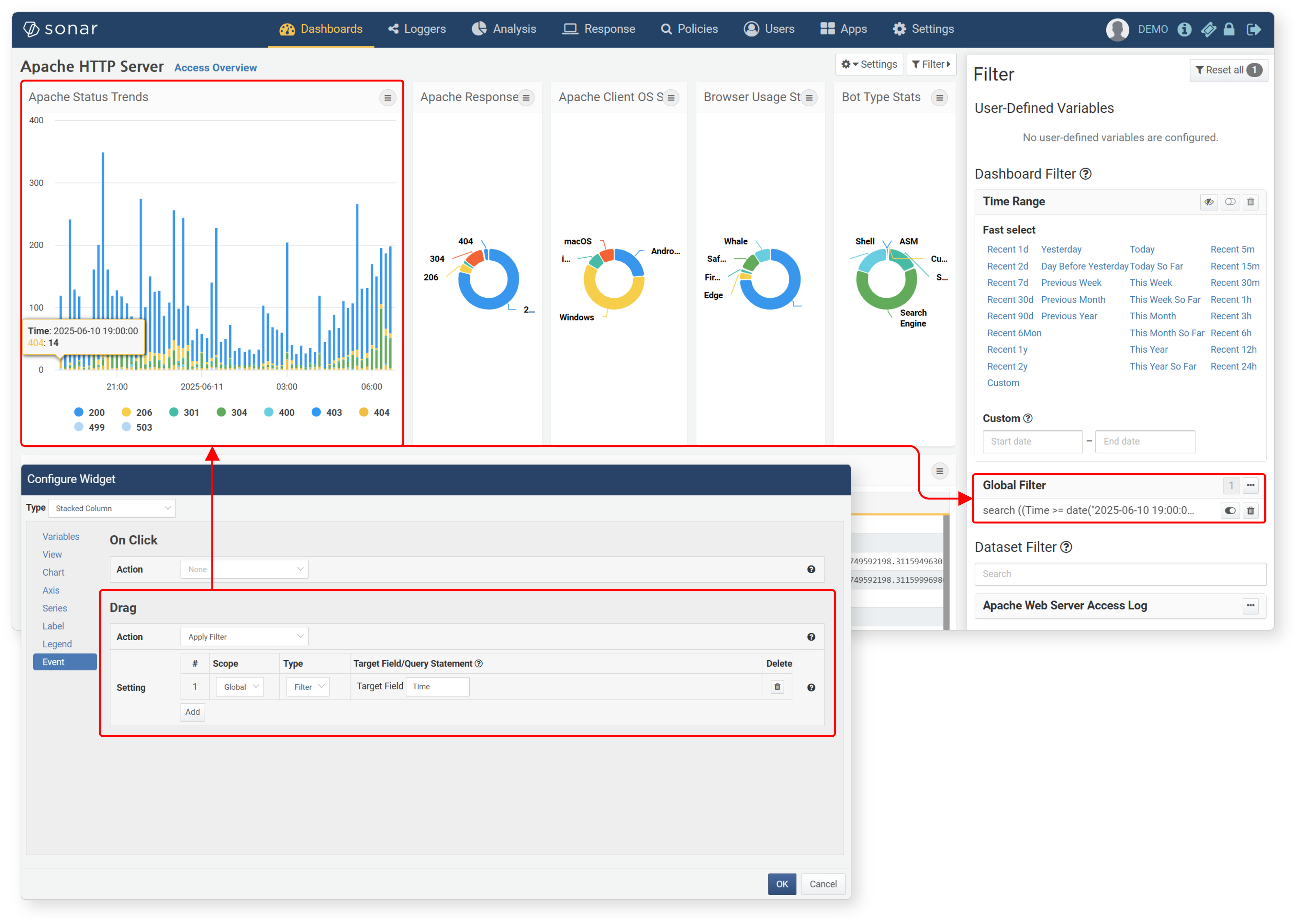Open the Response tab
This screenshot has height=924, width=1299.
598,29
